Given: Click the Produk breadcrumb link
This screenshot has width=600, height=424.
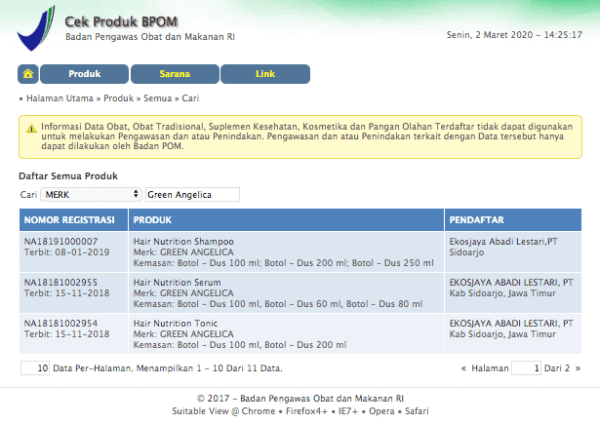Looking at the screenshot, I should click(x=119, y=98).
